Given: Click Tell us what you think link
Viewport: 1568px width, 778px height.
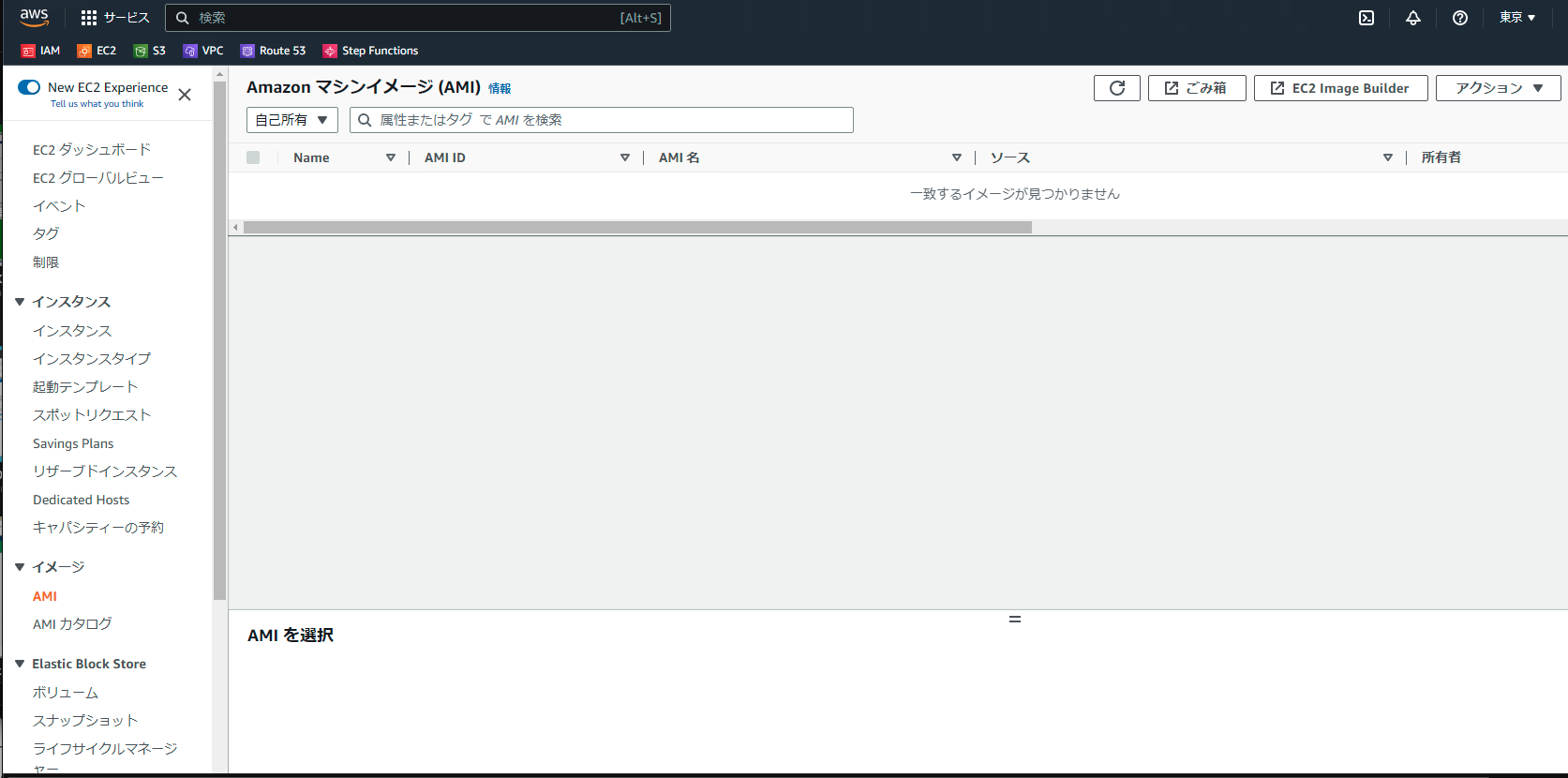Looking at the screenshot, I should (x=97, y=104).
